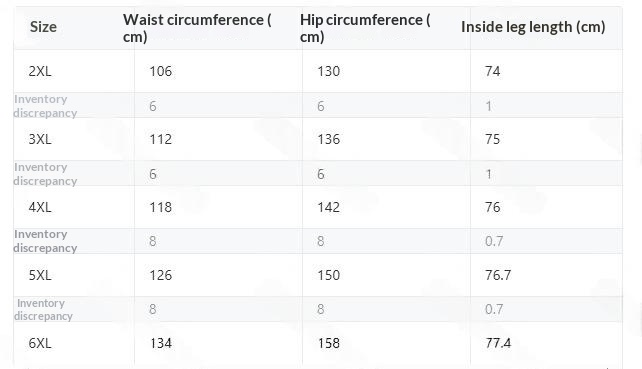Screen dimensions: 642x369
Task: Click the Size column header
Action: tap(43, 27)
